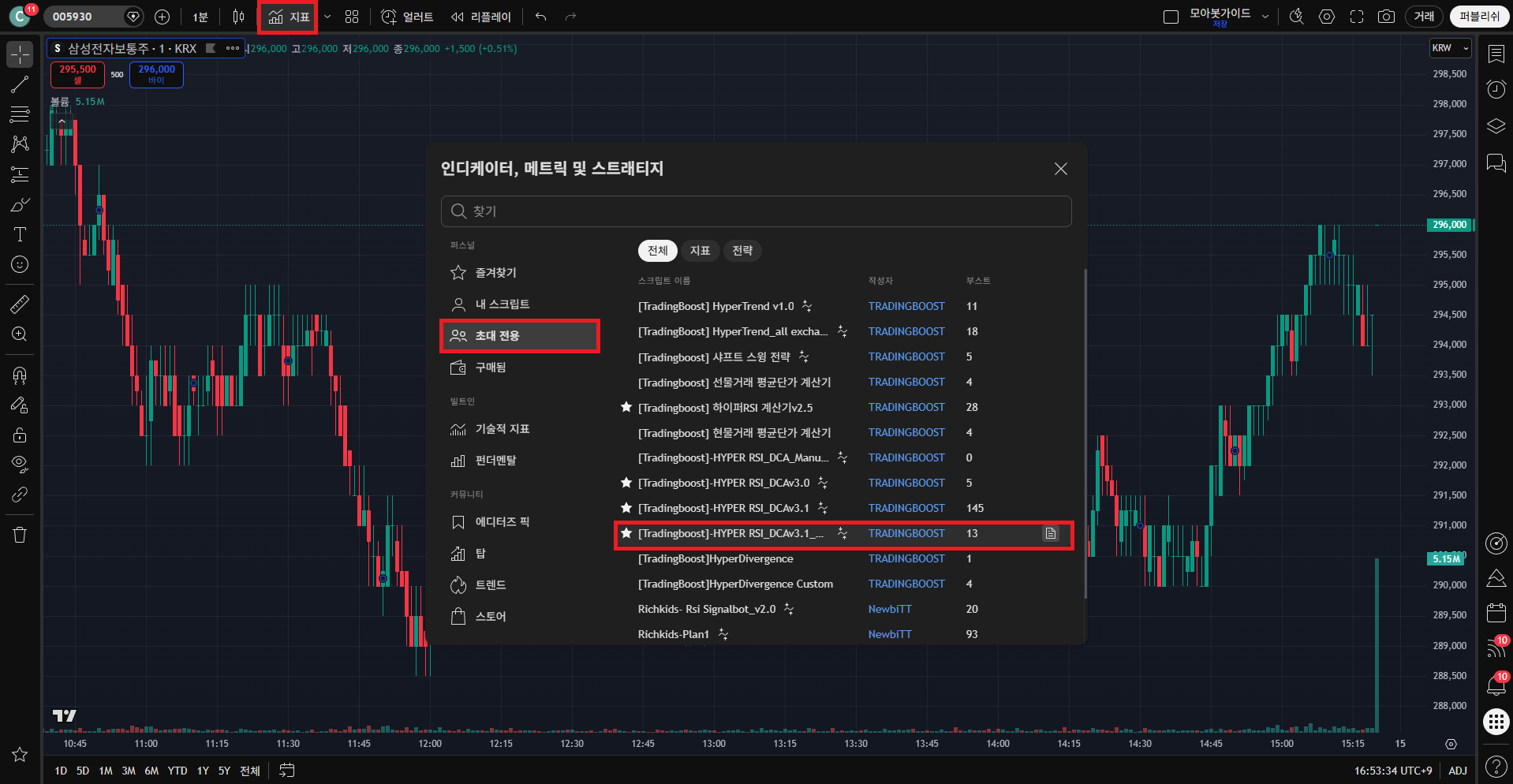The image size is (1513, 784).
Task: Open go to date calendar icon
Action: 287,771
